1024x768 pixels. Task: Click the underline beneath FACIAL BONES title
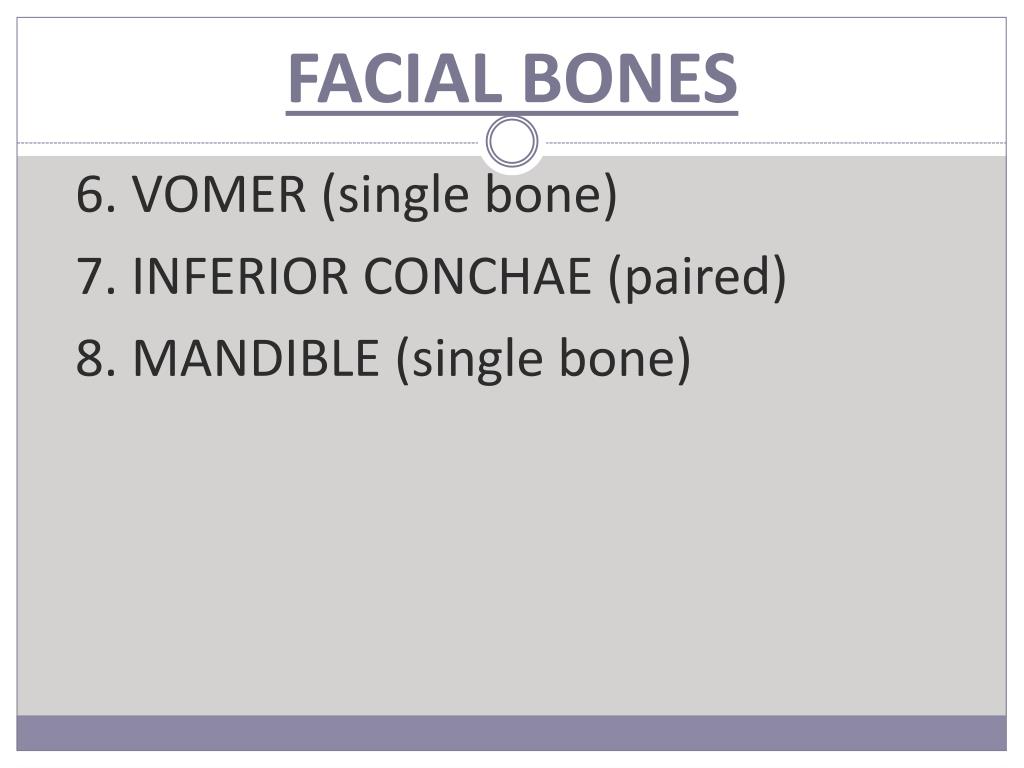pos(512,113)
